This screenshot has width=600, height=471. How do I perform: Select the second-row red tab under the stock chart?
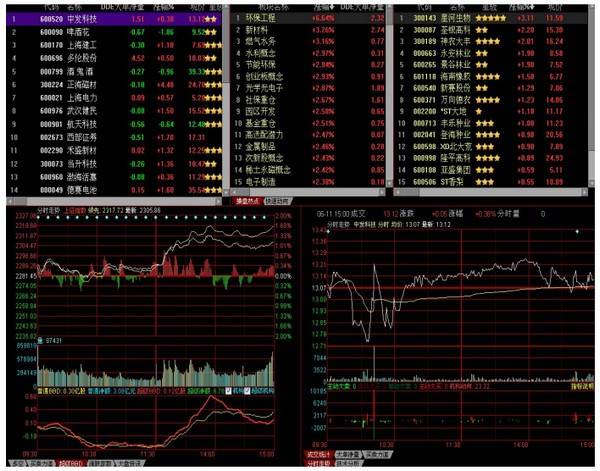[318, 463]
